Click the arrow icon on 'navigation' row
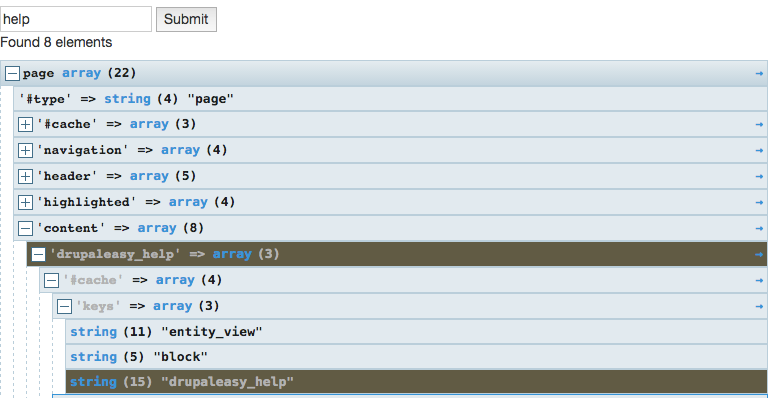Screen dimensions: 768x398 pyautogui.click(x=759, y=151)
